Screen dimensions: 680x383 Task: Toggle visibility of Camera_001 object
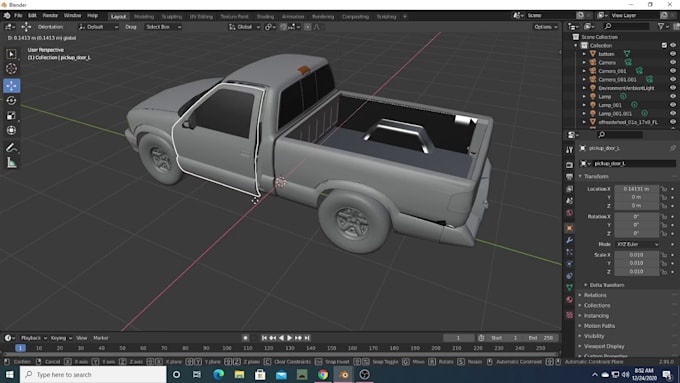click(673, 71)
